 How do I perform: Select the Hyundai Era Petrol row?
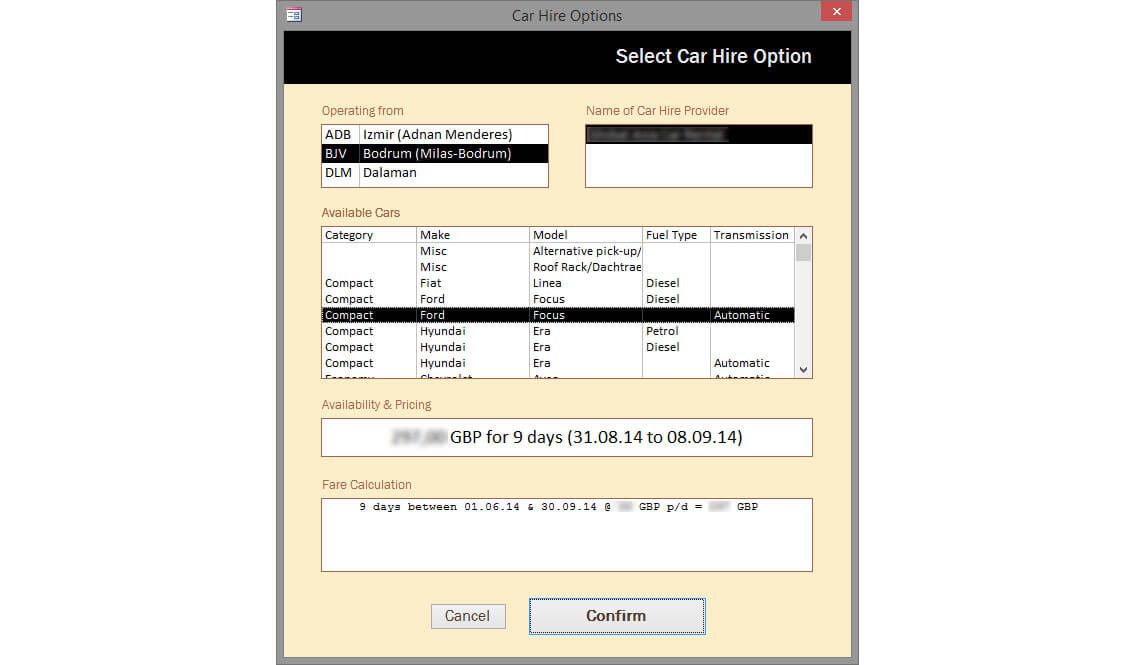557,331
